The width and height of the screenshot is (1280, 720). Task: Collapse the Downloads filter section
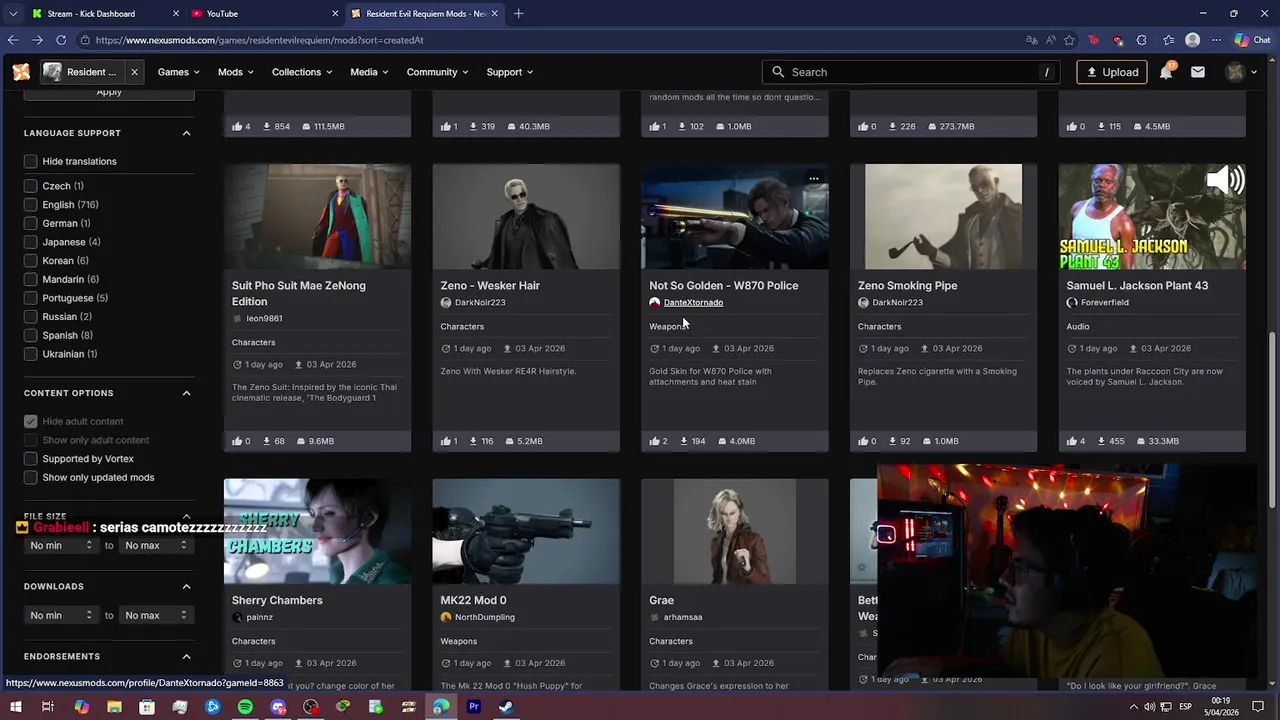click(186, 586)
